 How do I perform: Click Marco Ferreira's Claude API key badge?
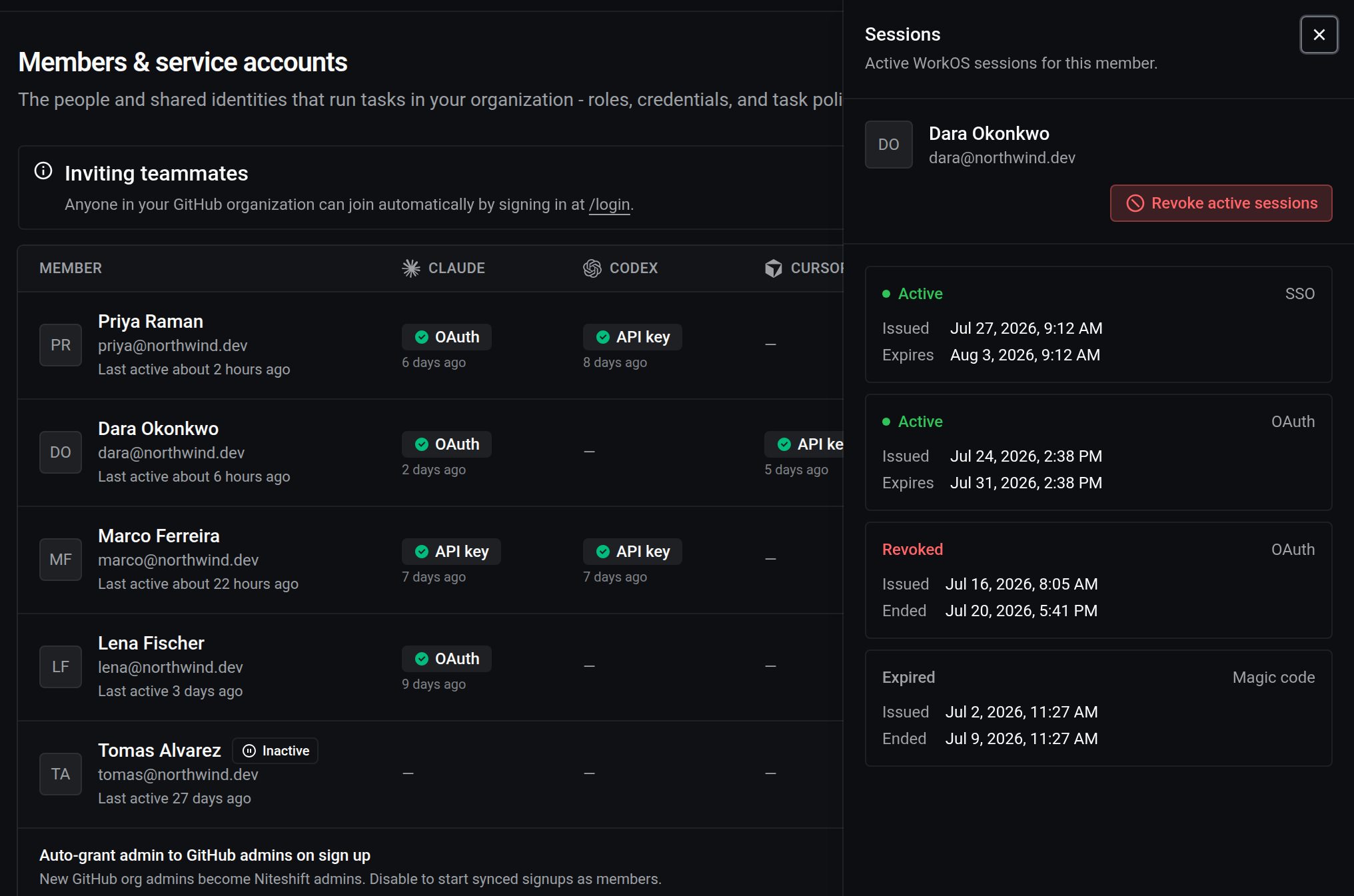click(x=451, y=552)
